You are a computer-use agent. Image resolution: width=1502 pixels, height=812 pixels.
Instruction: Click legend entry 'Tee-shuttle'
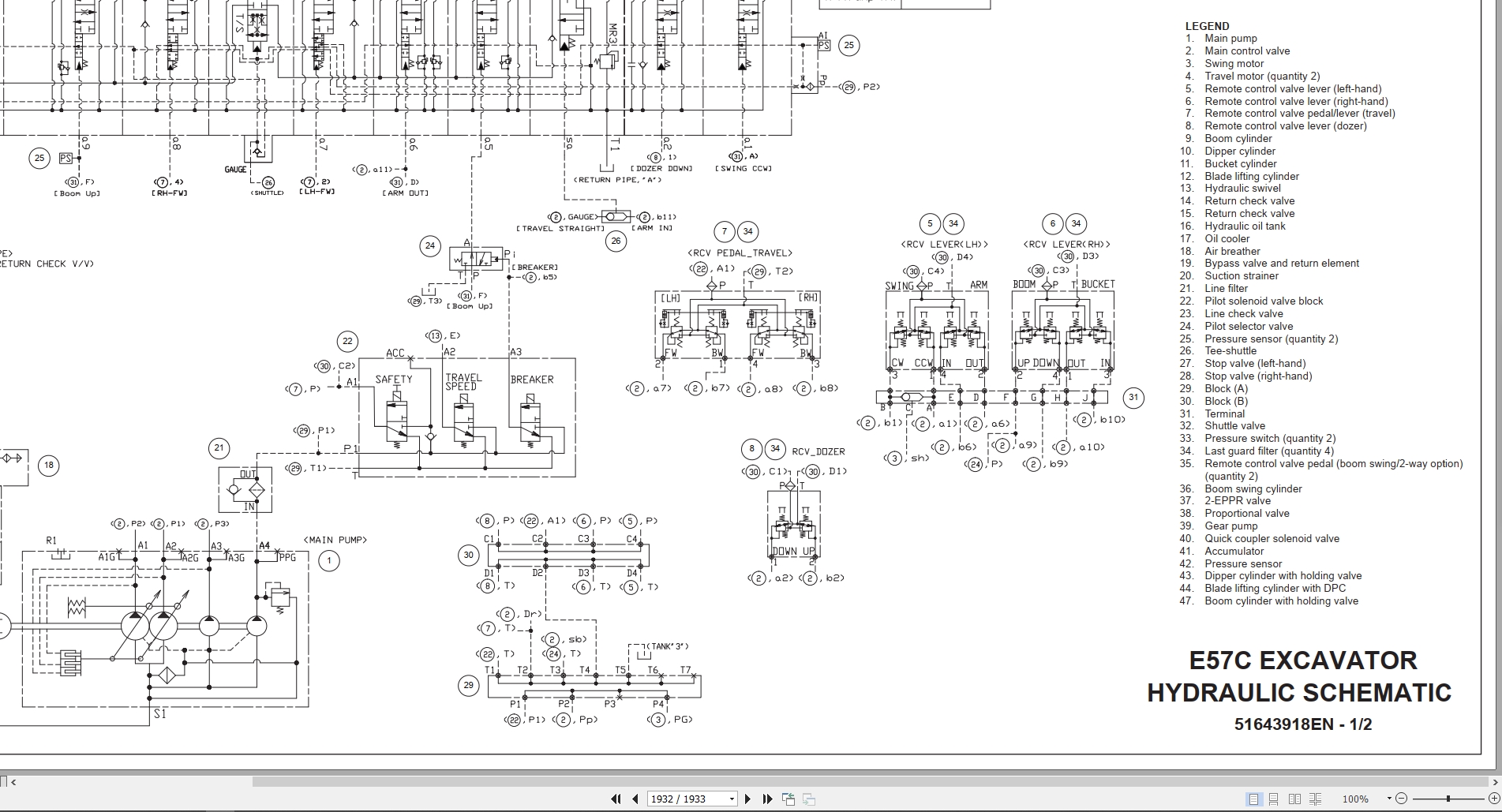pyautogui.click(x=1230, y=351)
